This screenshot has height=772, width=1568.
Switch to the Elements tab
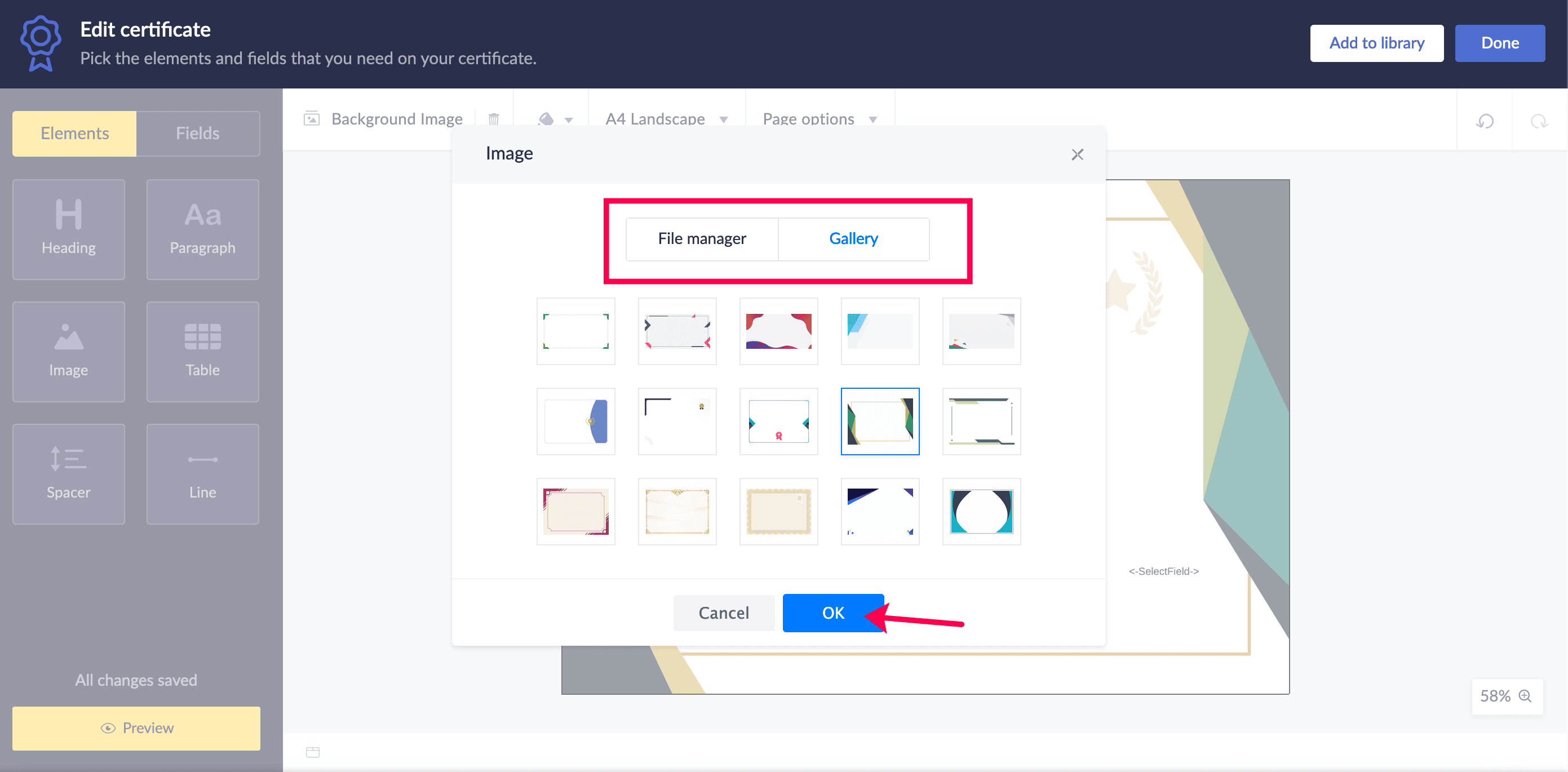pos(74,133)
